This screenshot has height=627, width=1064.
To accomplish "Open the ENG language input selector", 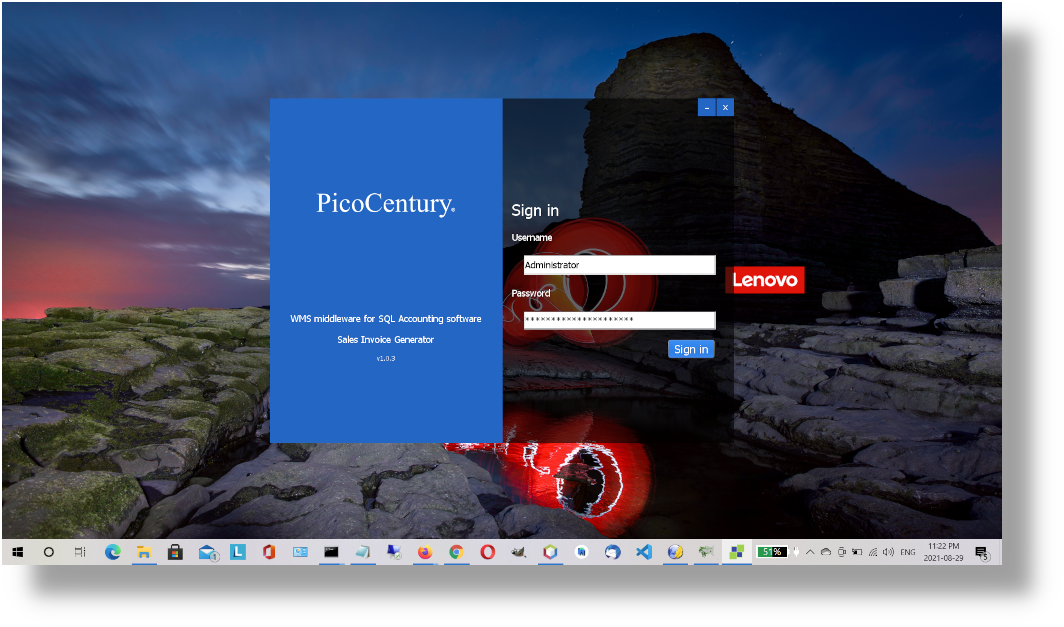I will 908,552.
